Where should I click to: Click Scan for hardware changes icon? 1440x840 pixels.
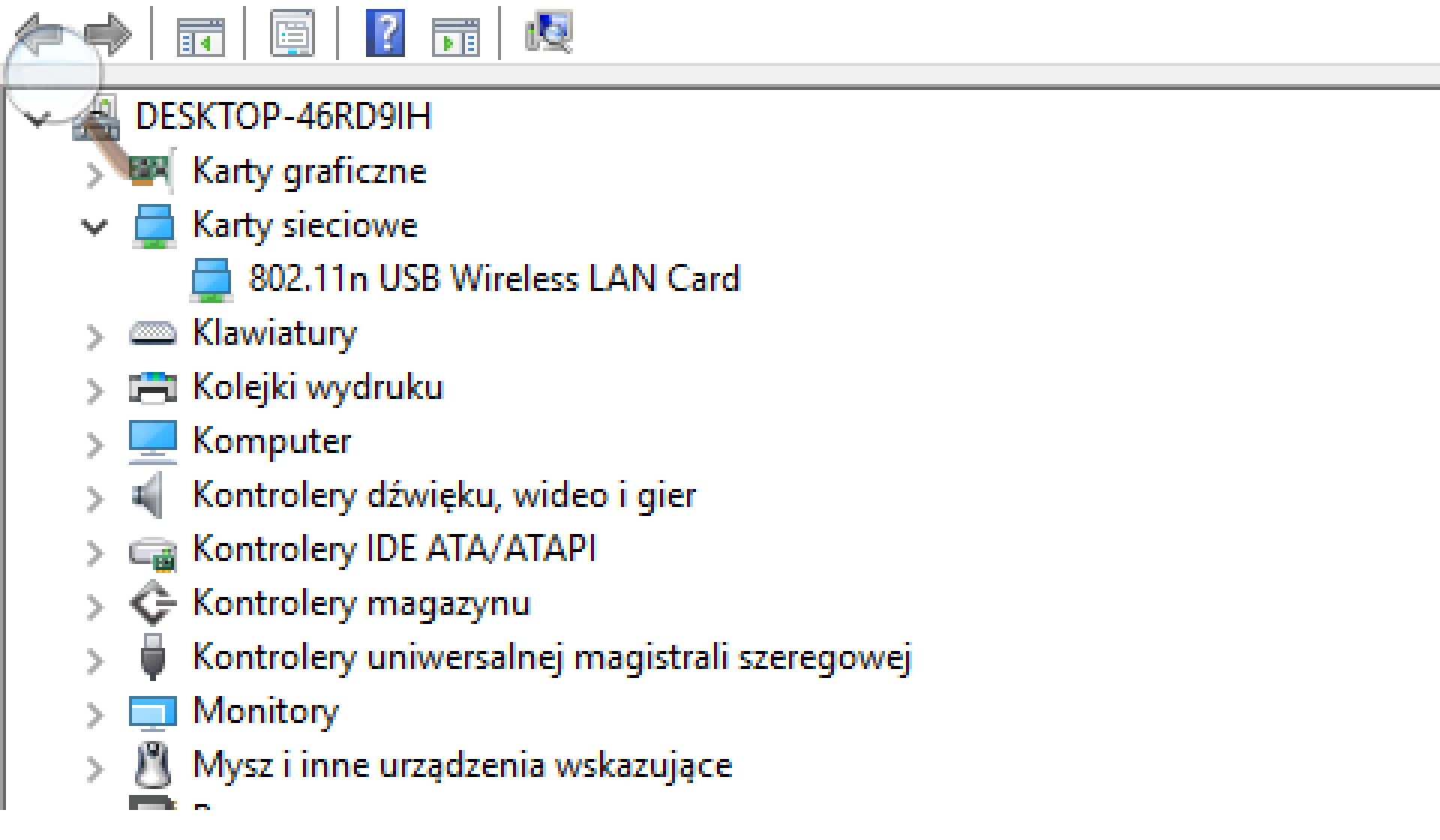tap(549, 32)
